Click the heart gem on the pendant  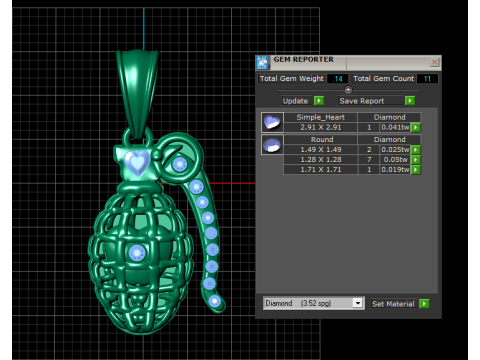(137, 162)
